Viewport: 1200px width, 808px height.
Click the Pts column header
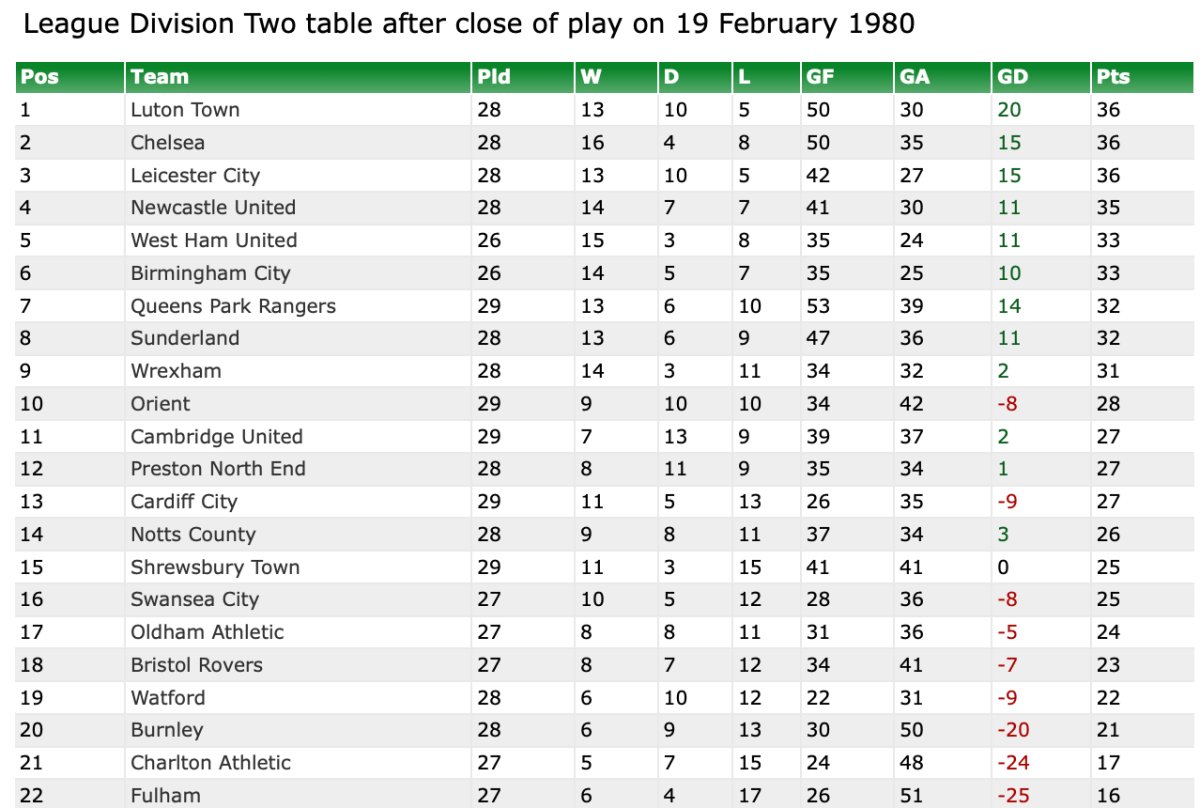(1113, 77)
